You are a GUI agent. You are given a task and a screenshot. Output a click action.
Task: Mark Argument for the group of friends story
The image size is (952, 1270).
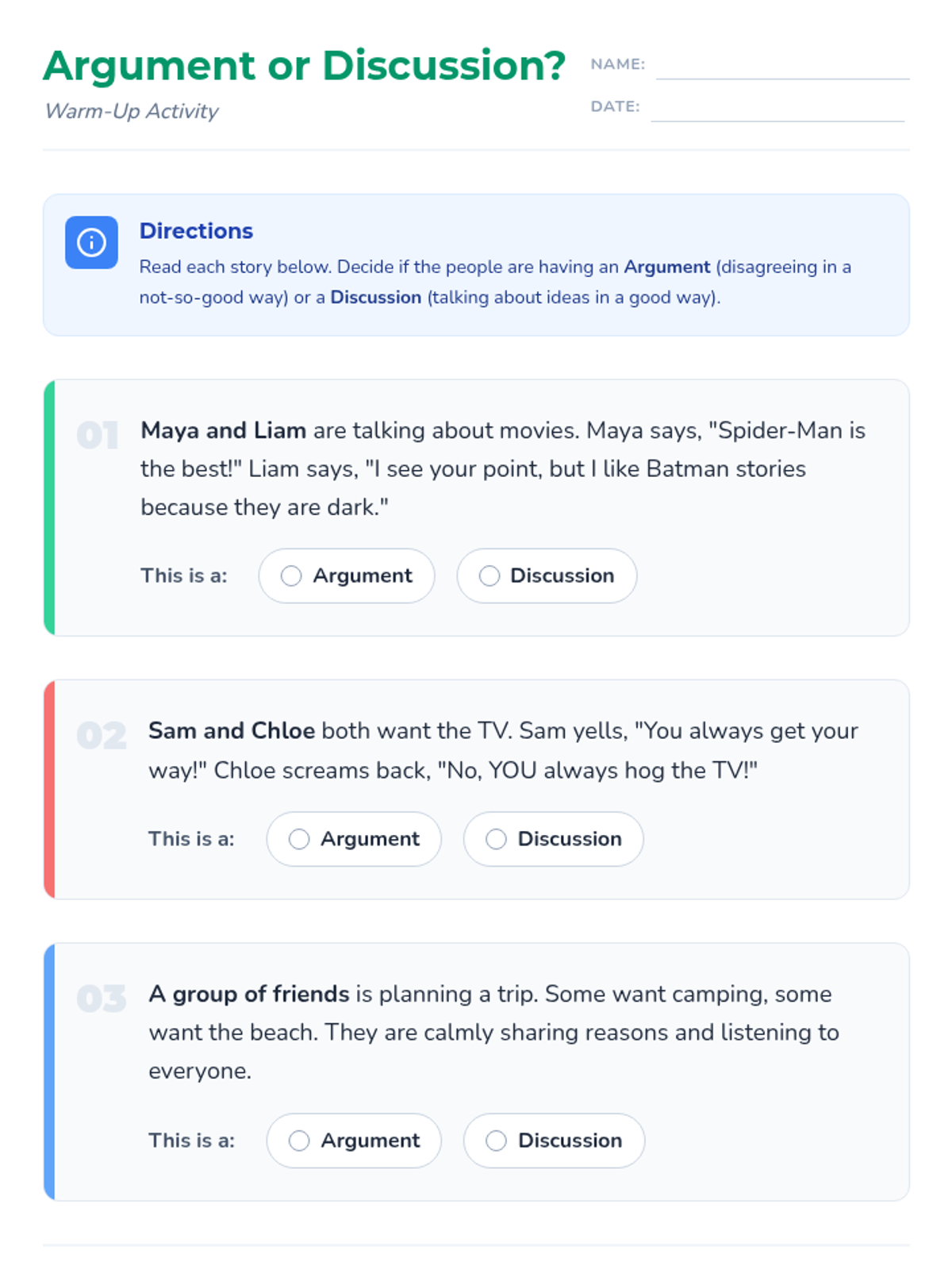[x=354, y=1141]
